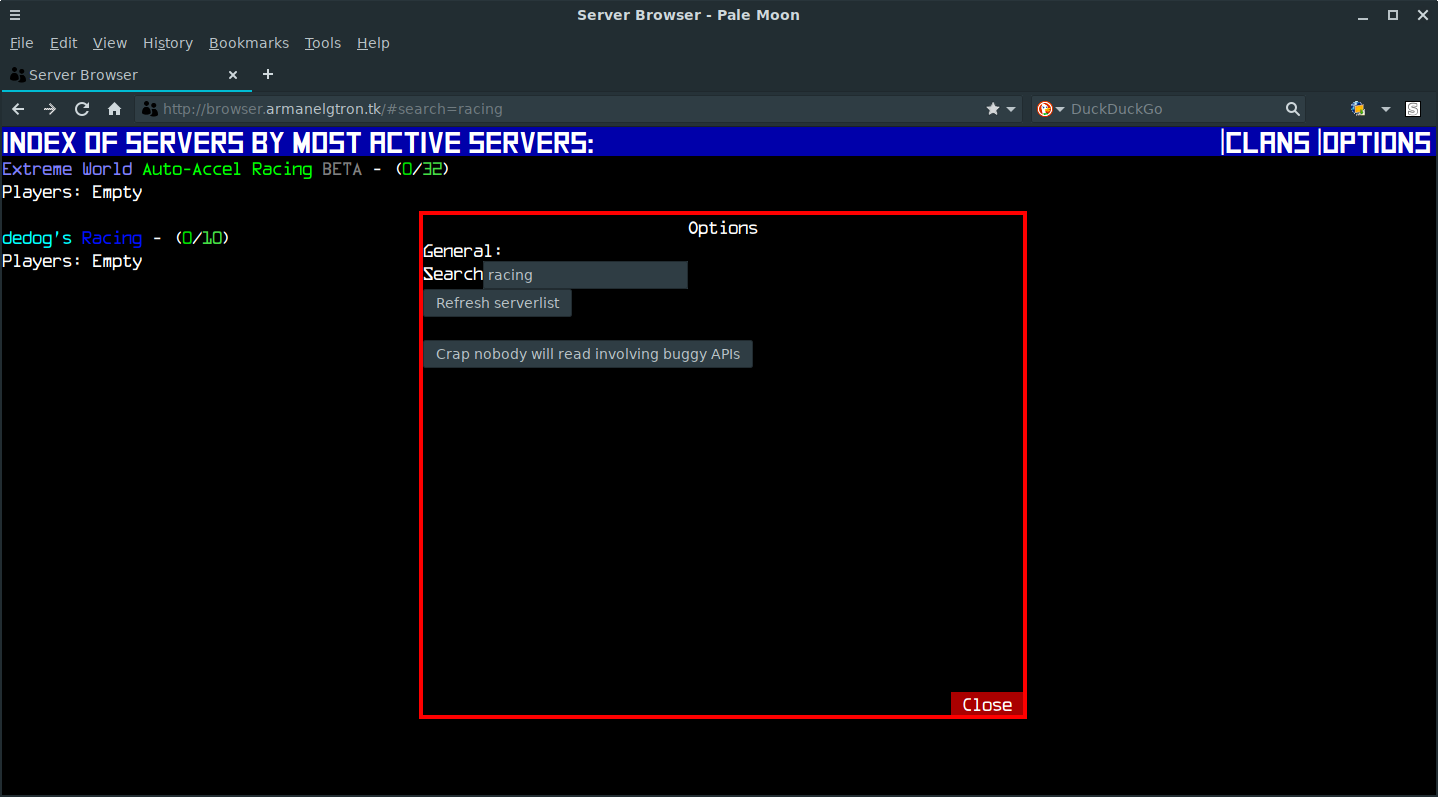Go to the Home page
The height and width of the screenshot is (797, 1438).
pyautogui.click(x=114, y=109)
